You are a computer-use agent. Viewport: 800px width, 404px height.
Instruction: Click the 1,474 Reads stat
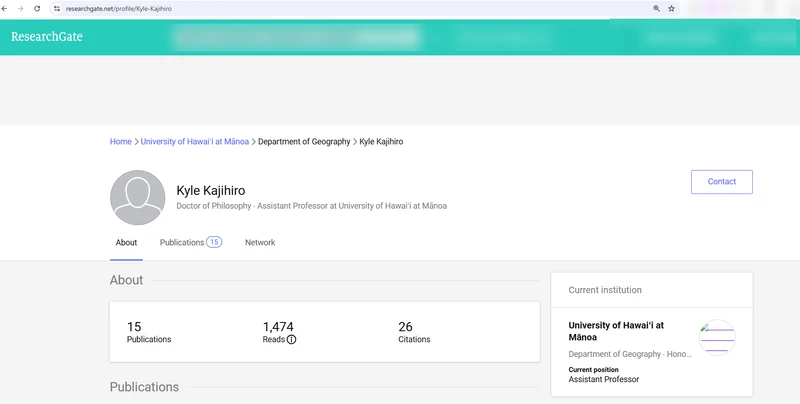coord(279,332)
